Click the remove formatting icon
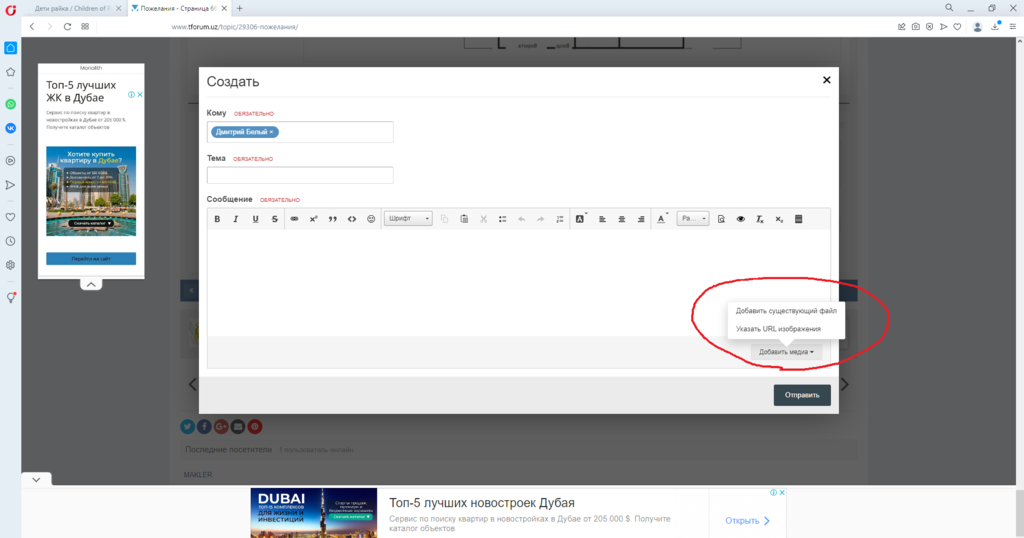The width and height of the screenshot is (1024, 538). 760,219
